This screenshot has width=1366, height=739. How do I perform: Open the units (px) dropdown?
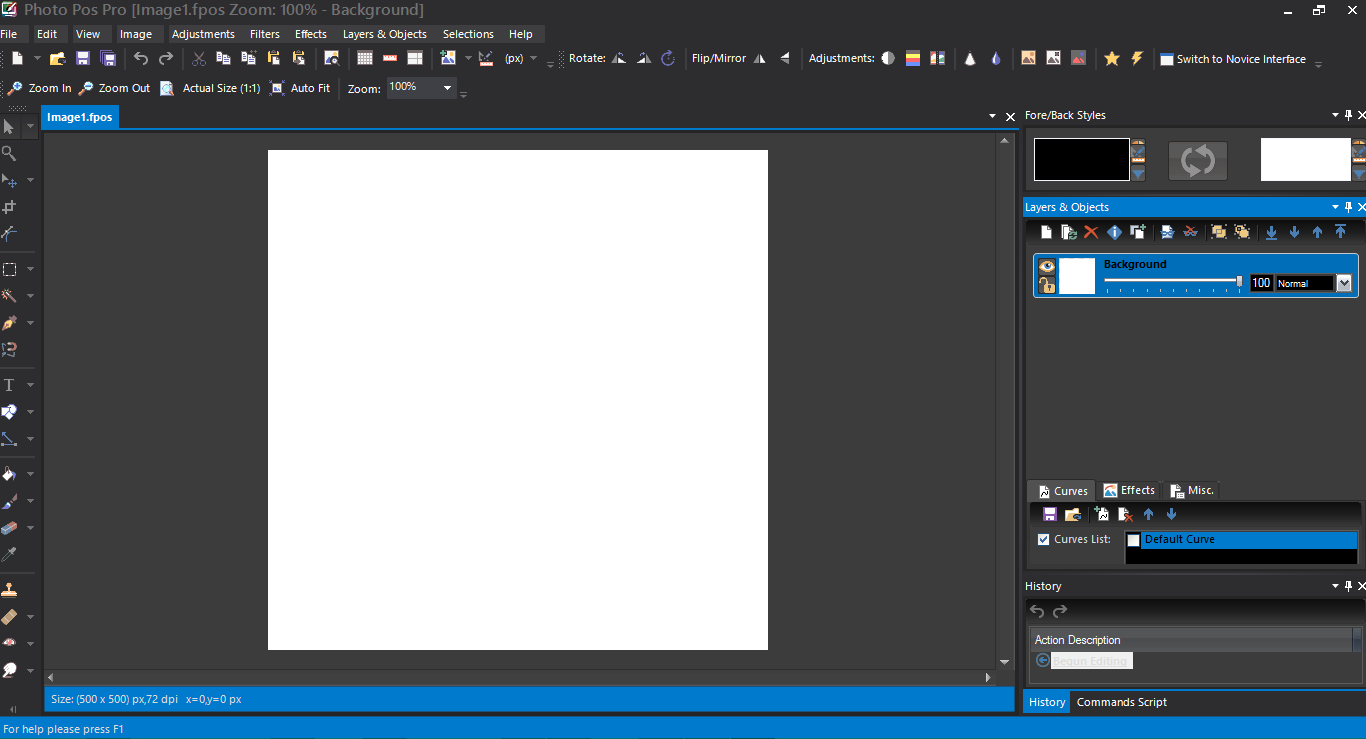(x=533, y=59)
